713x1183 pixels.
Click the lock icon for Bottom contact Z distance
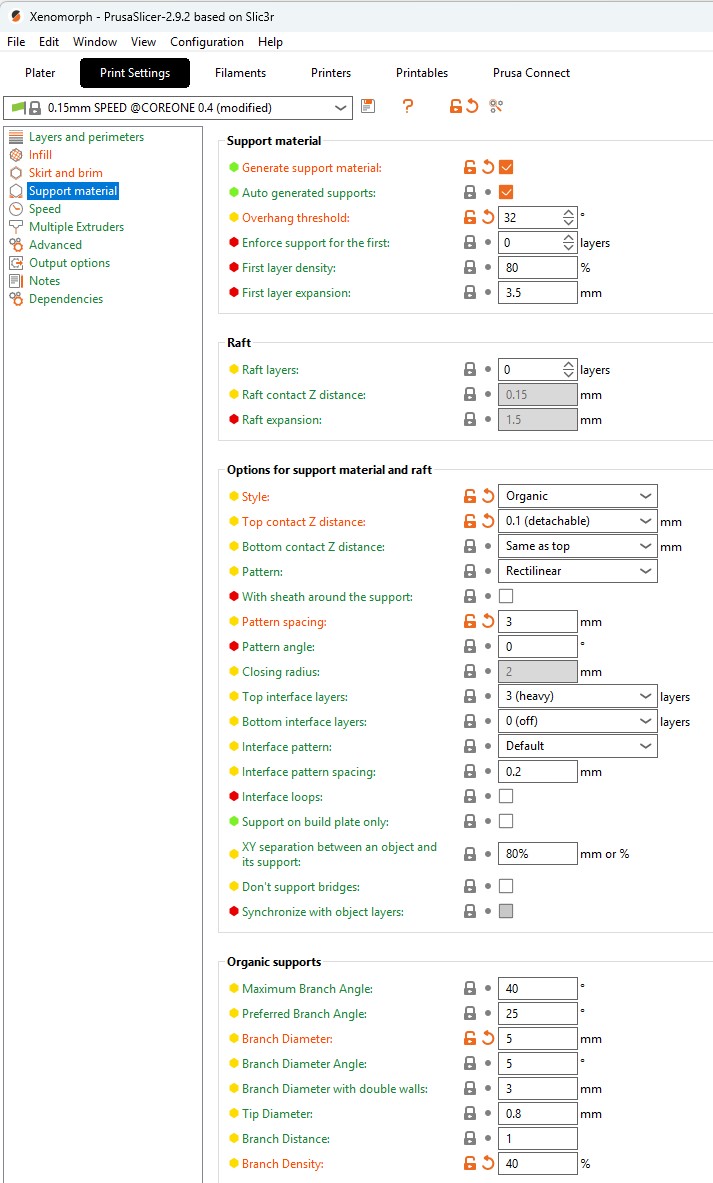point(470,546)
